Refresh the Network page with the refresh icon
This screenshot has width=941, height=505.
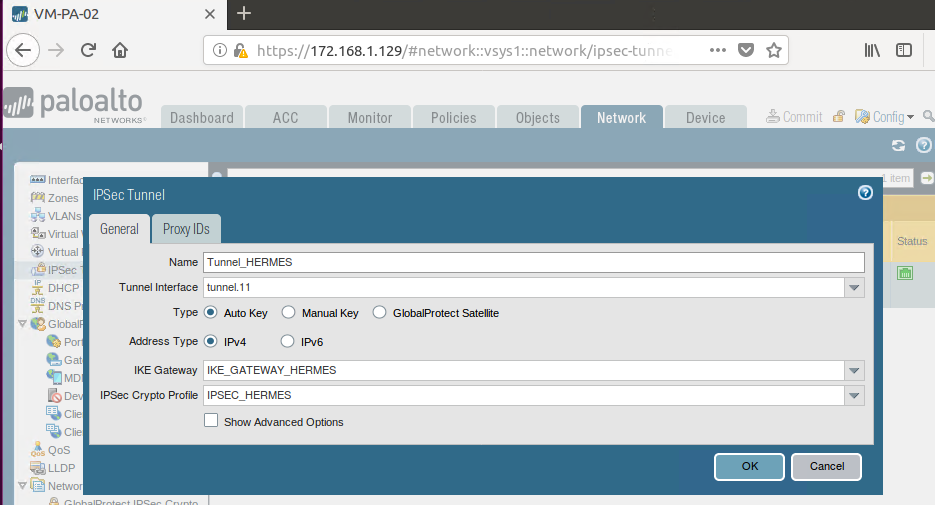tap(898, 145)
